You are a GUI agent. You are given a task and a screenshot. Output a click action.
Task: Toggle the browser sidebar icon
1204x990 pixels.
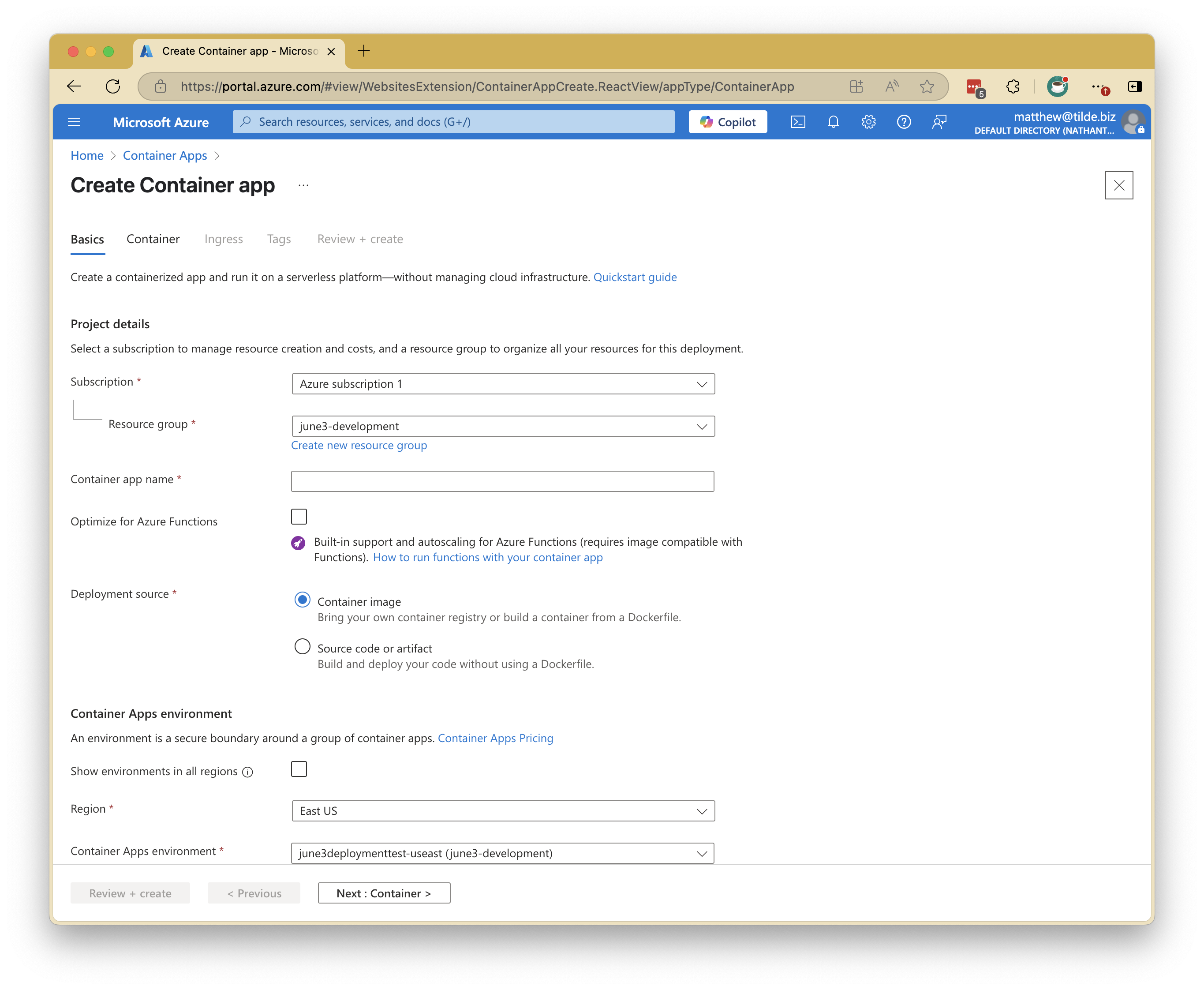[x=1134, y=86]
